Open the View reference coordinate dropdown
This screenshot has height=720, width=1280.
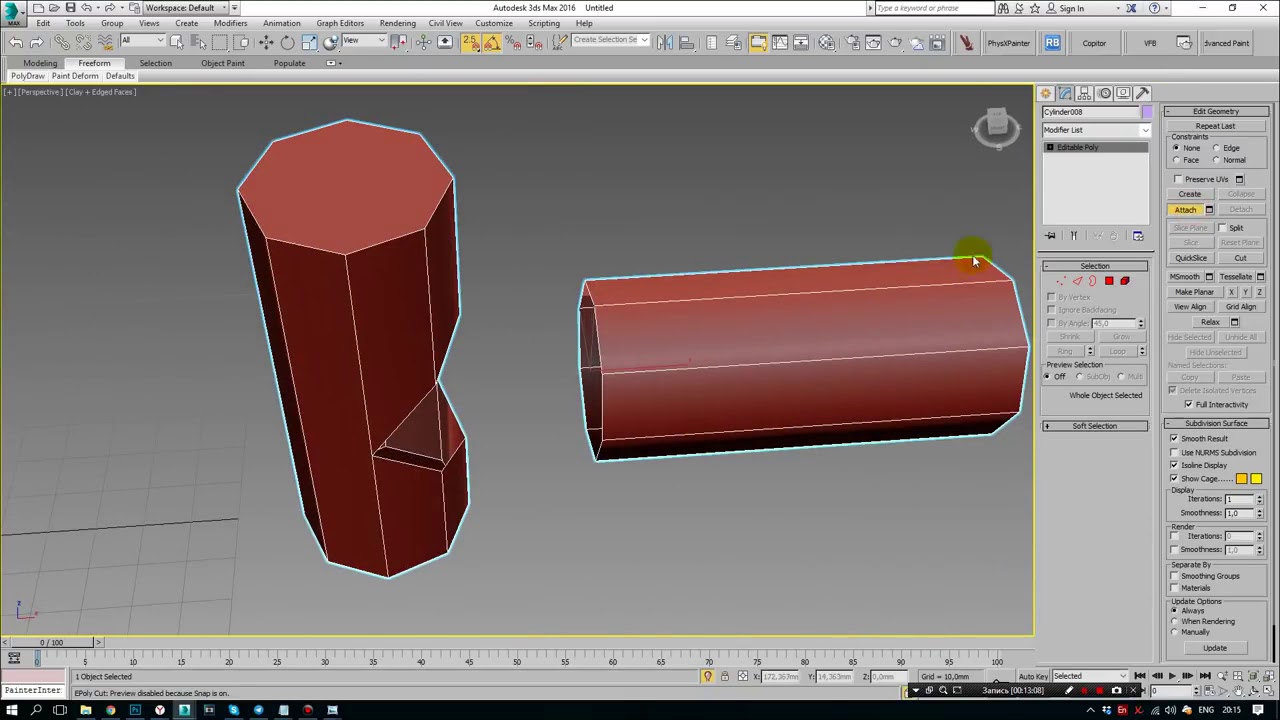coord(364,41)
